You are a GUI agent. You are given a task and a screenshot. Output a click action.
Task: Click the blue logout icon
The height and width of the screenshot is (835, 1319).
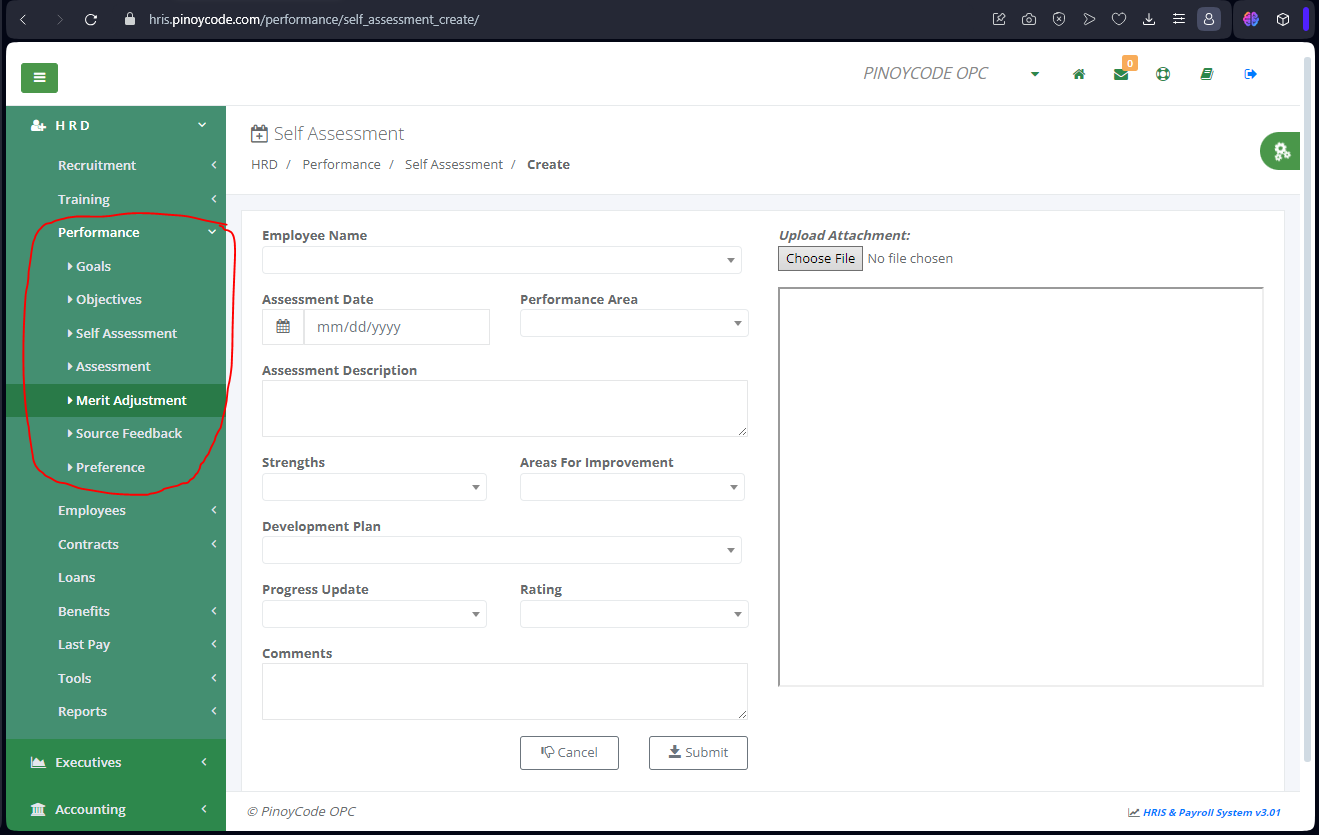click(x=1250, y=74)
